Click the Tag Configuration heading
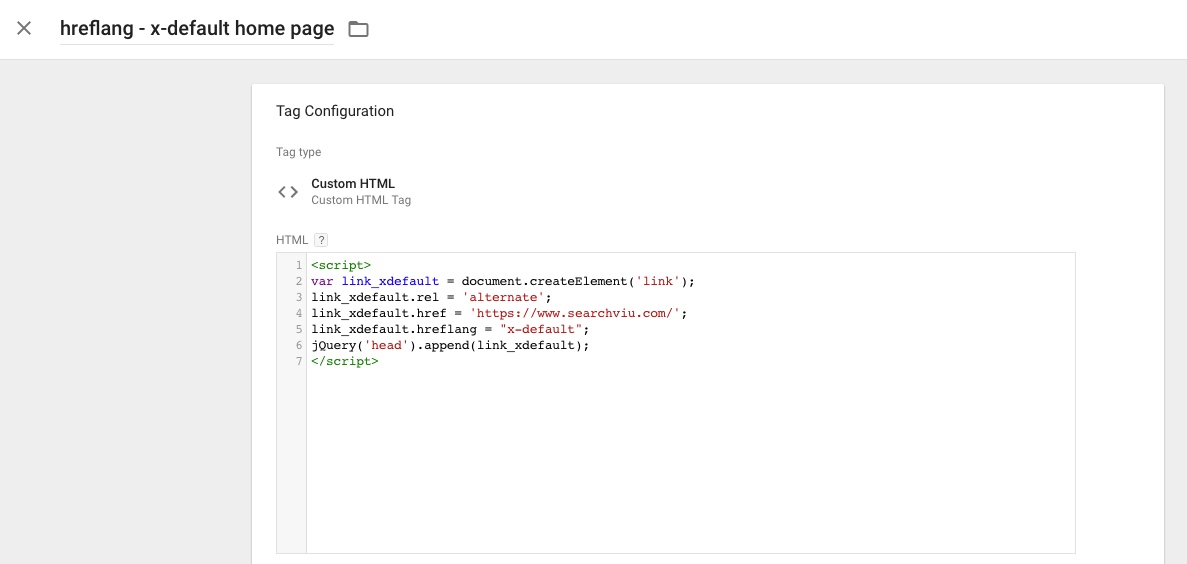Screen dimensions: 1187x564 click(335, 111)
